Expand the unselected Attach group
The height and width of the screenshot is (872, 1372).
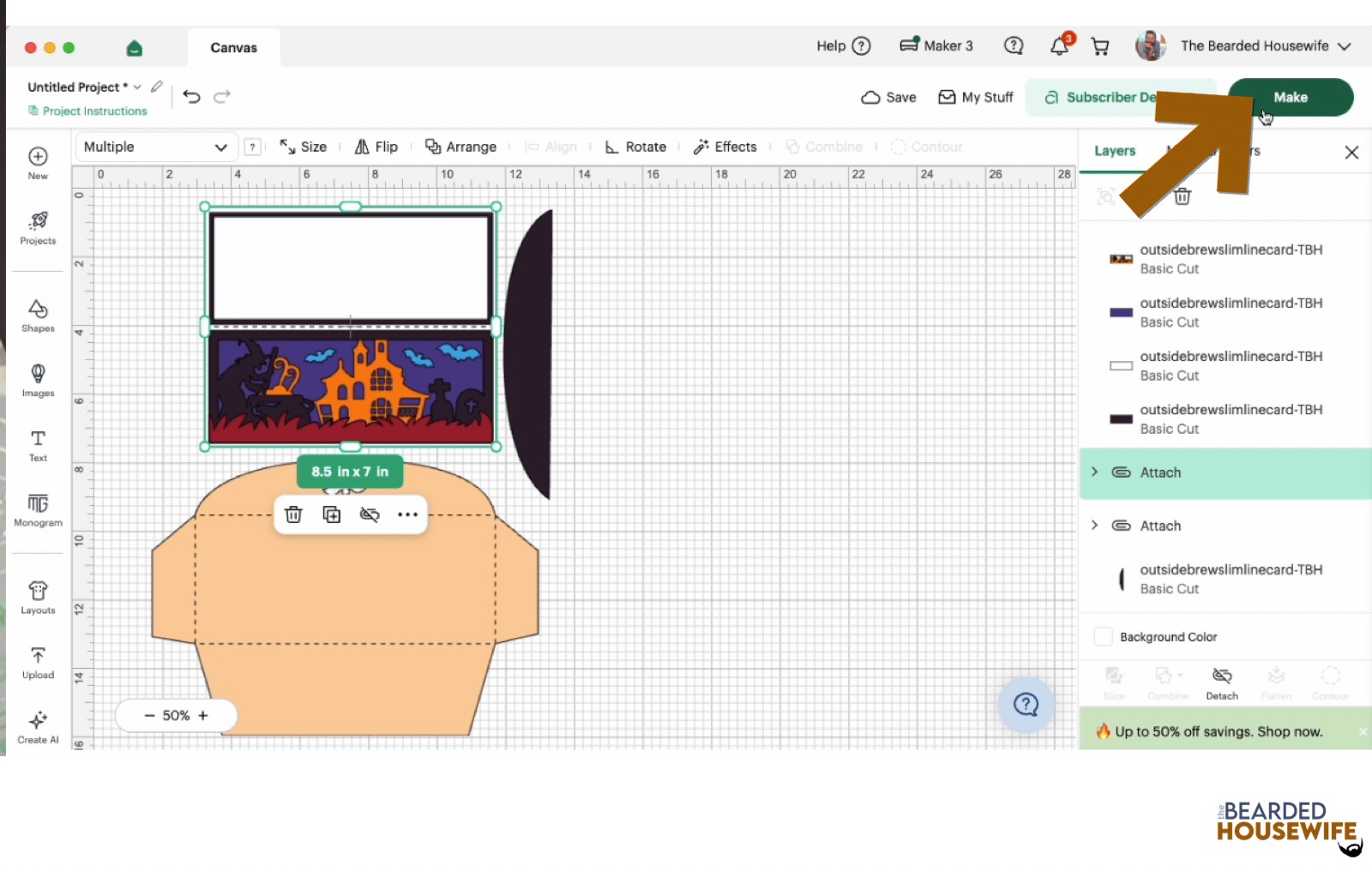(x=1095, y=525)
